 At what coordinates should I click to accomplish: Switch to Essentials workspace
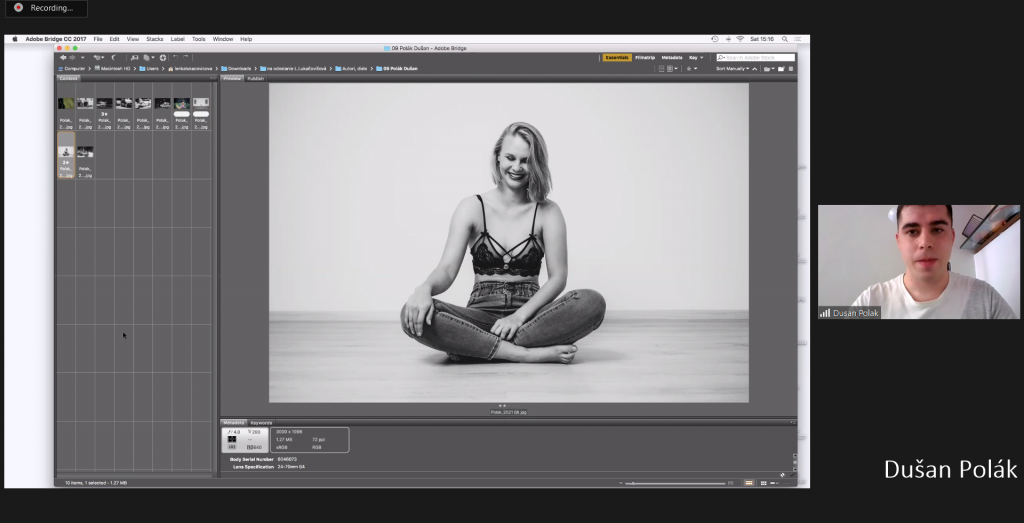coord(617,57)
